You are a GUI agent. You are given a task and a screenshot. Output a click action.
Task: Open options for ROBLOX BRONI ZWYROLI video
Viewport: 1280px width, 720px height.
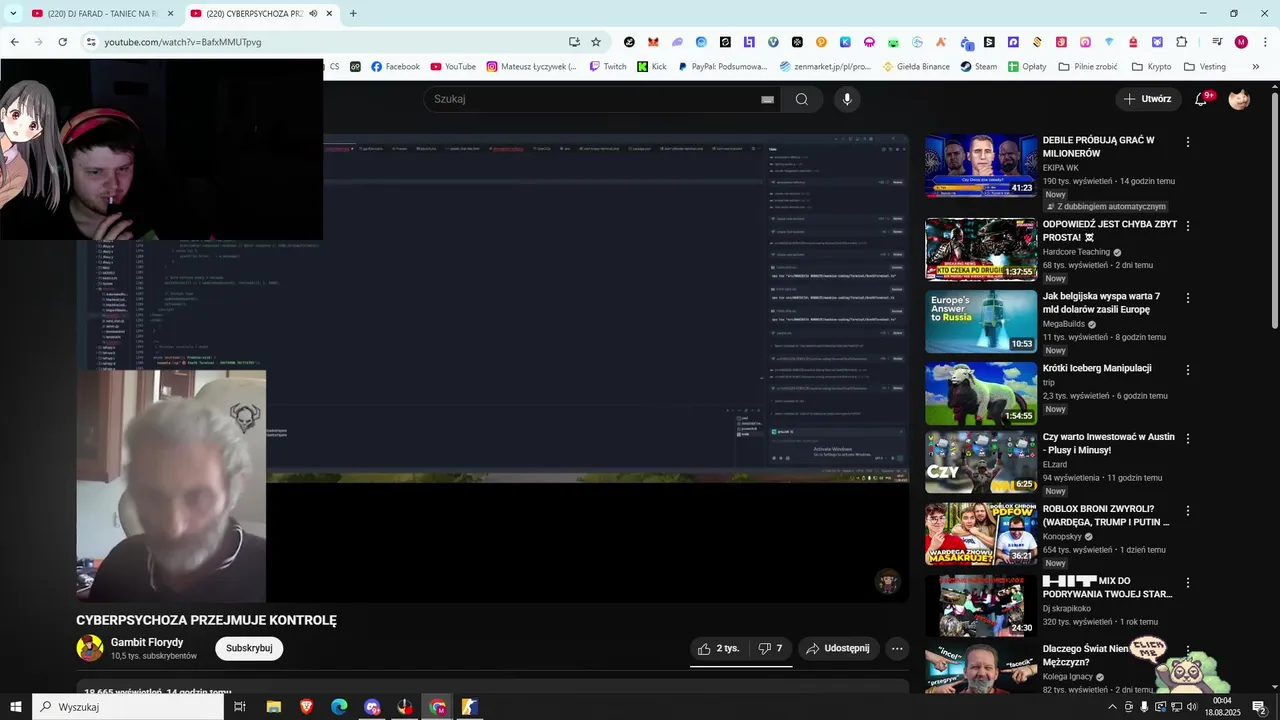pyautogui.click(x=1188, y=510)
